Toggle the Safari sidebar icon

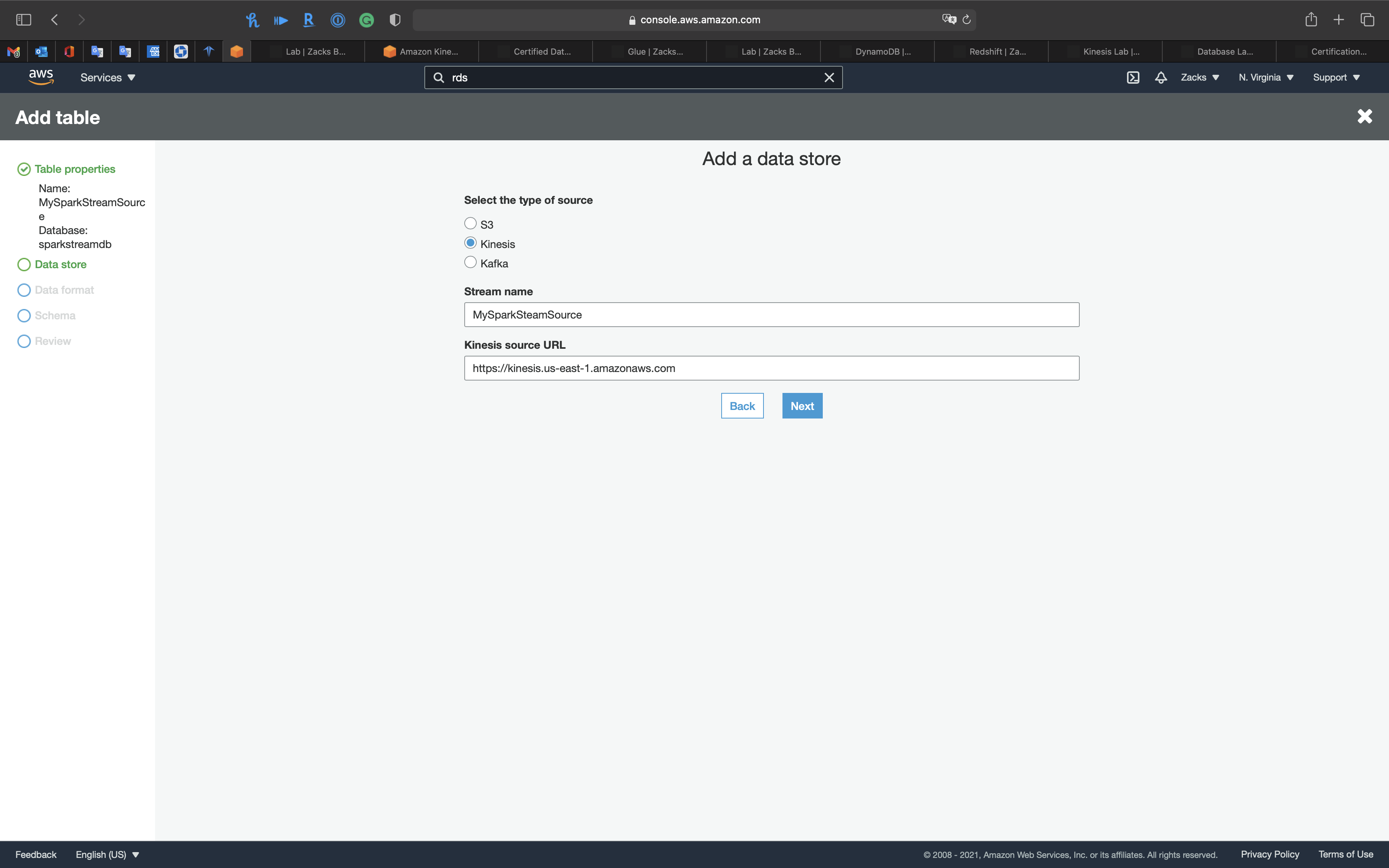(24, 19)
